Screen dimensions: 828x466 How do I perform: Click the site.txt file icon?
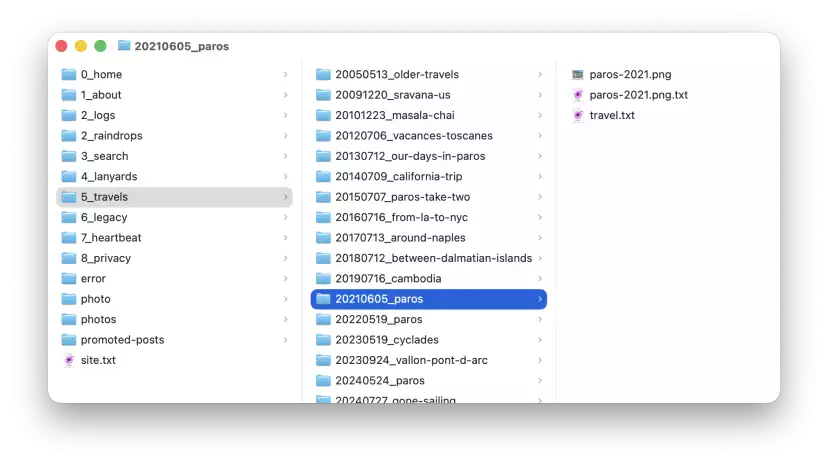pos(69,360)
